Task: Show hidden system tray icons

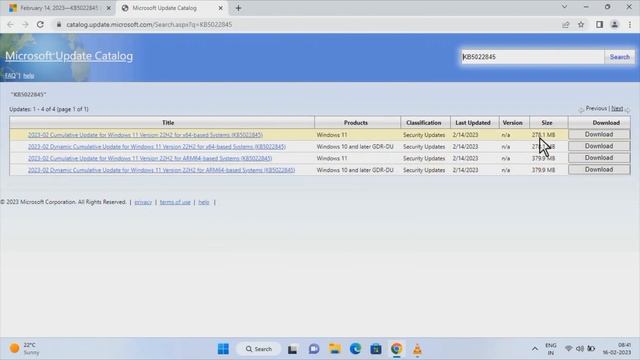Action: [535, 349]
